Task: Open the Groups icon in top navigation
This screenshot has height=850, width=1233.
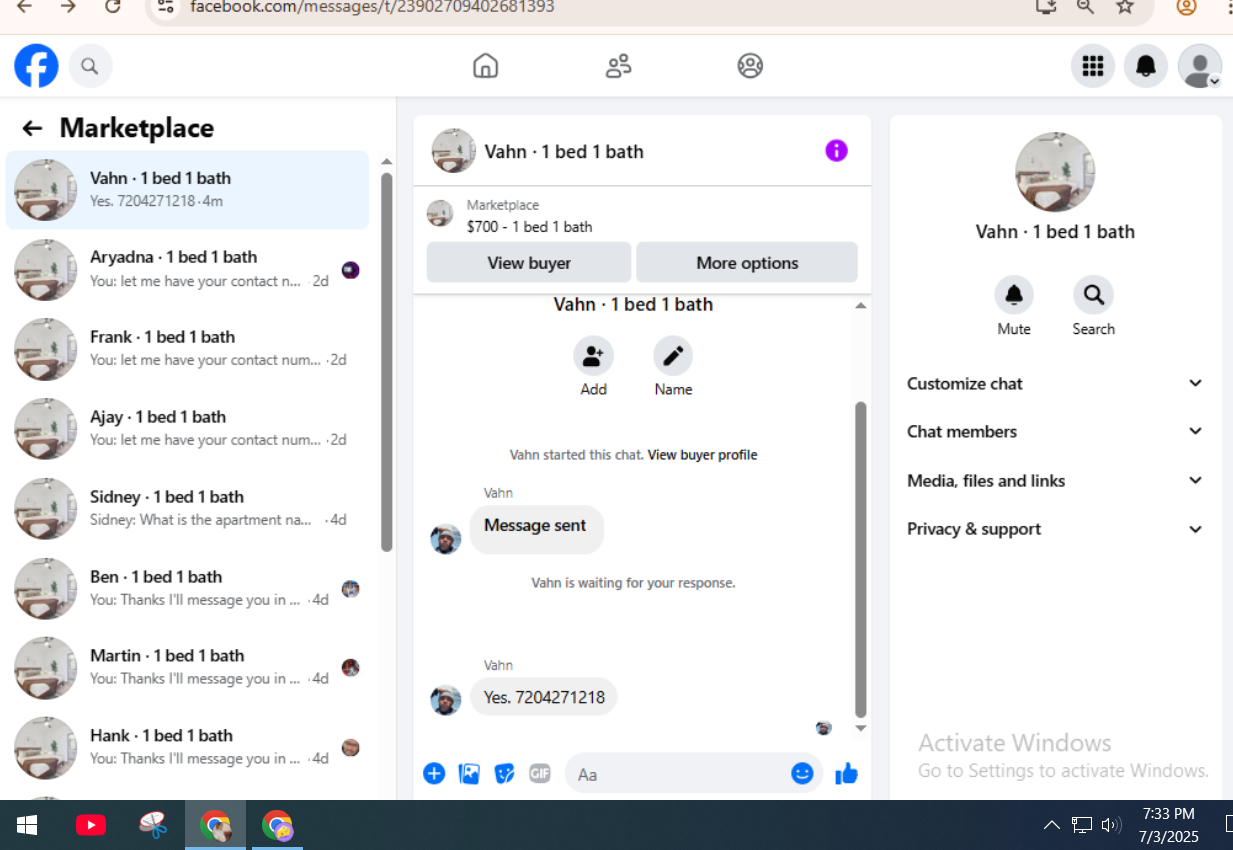Action: [x=750, y=66]
